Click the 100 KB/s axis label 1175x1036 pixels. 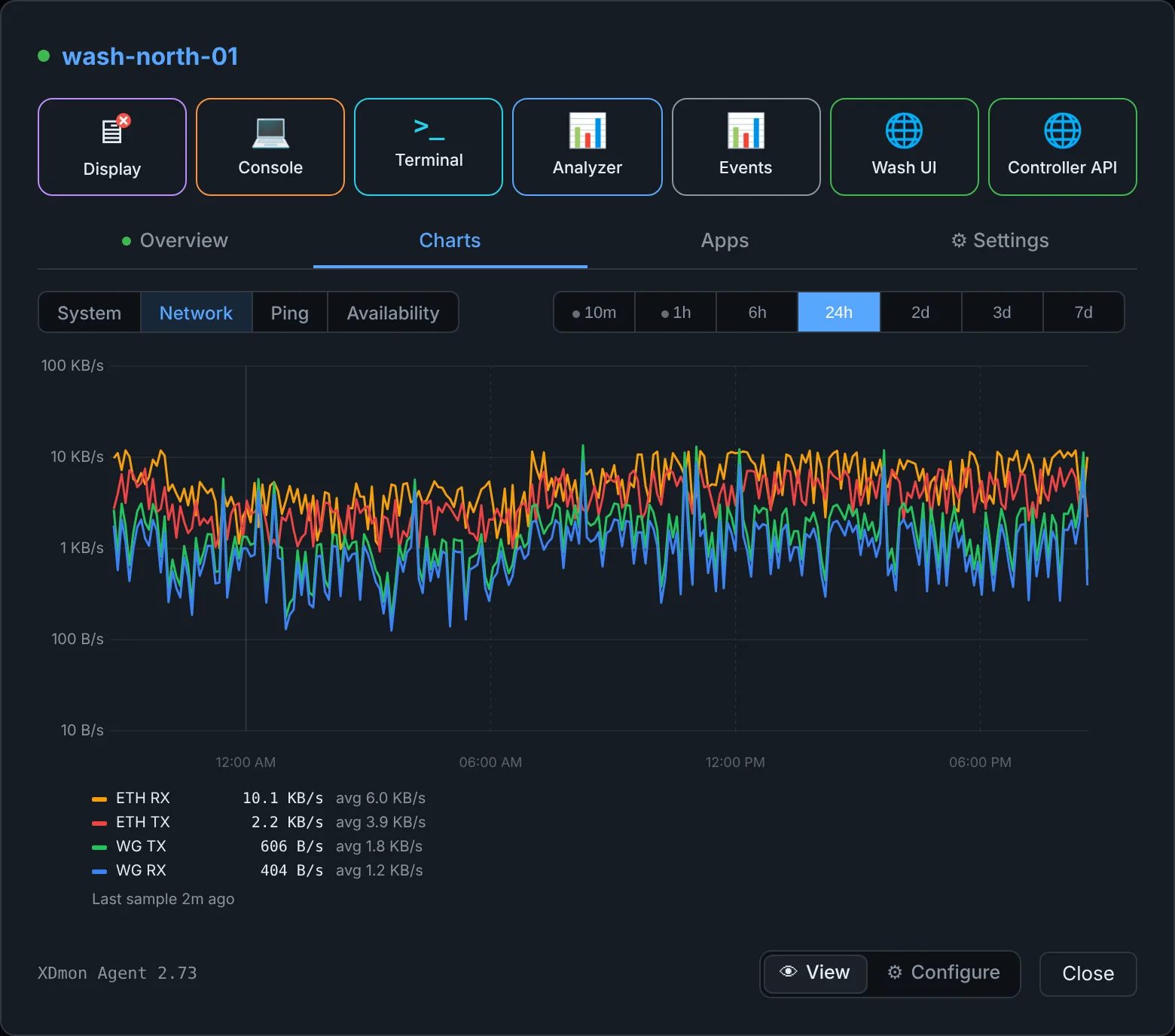[72, 365]
